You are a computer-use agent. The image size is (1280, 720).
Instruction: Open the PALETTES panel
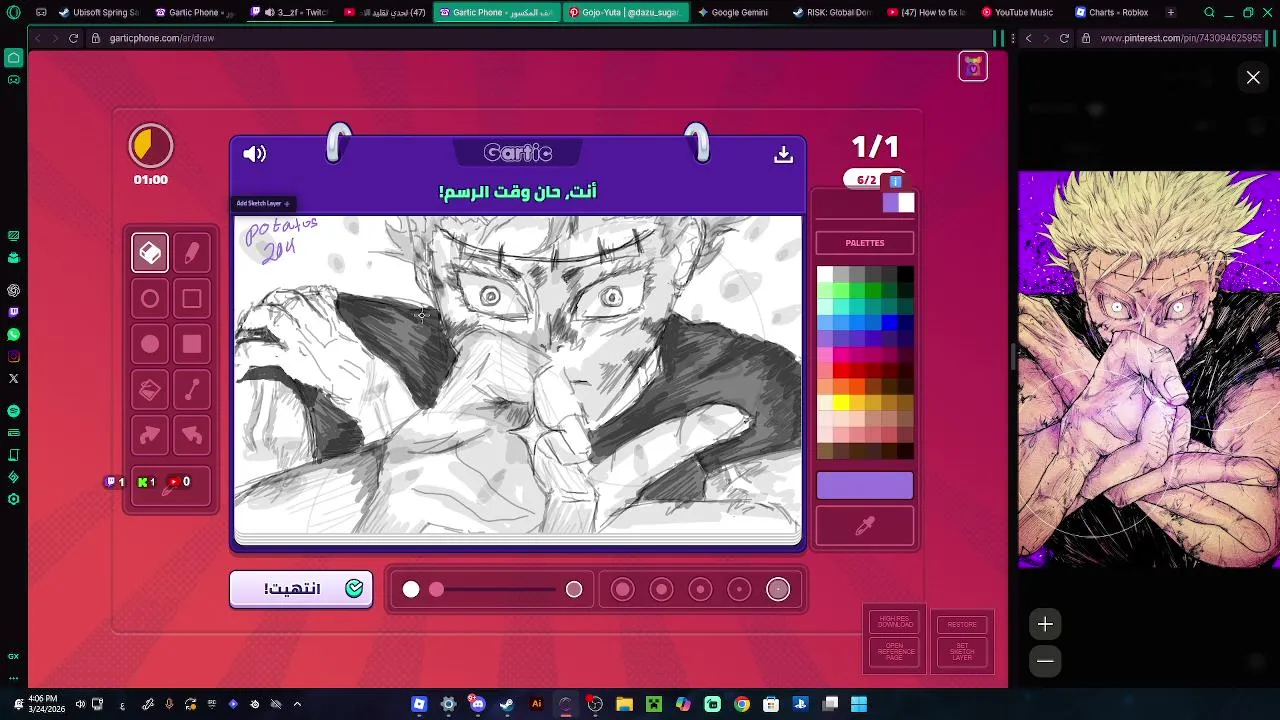coord(865,243)
